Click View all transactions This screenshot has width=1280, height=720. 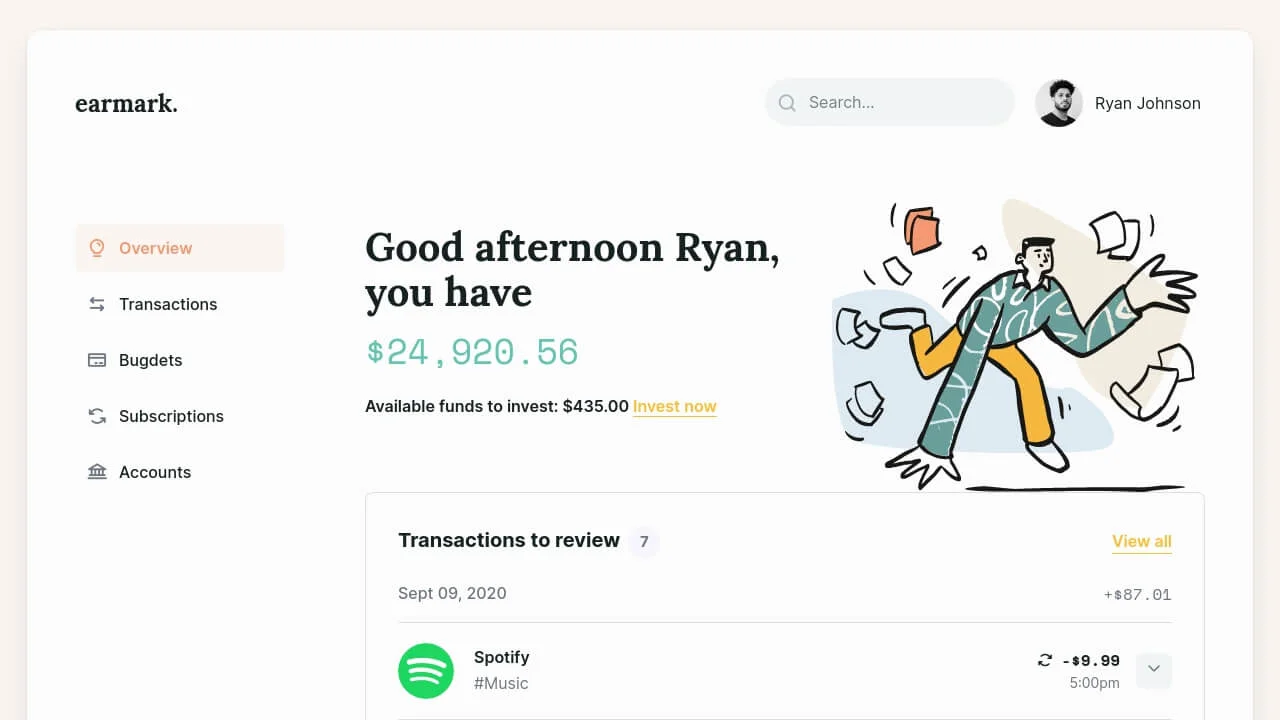coord(1141,541)
